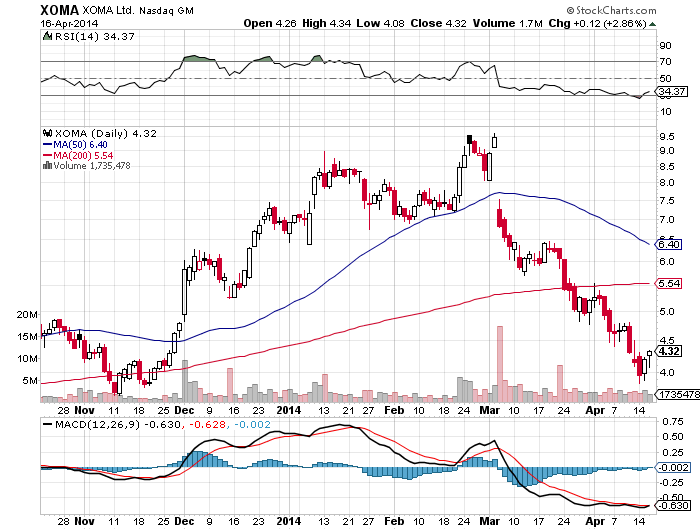
Task: Click the Apr label on MACD axis
Action: 595,521
